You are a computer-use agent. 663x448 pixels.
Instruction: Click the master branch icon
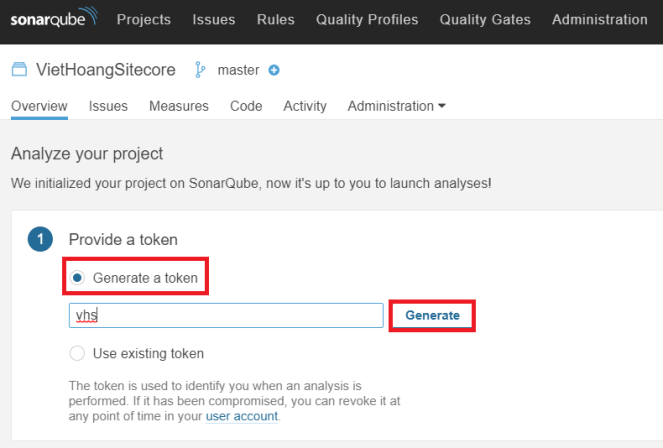(200, 70)
